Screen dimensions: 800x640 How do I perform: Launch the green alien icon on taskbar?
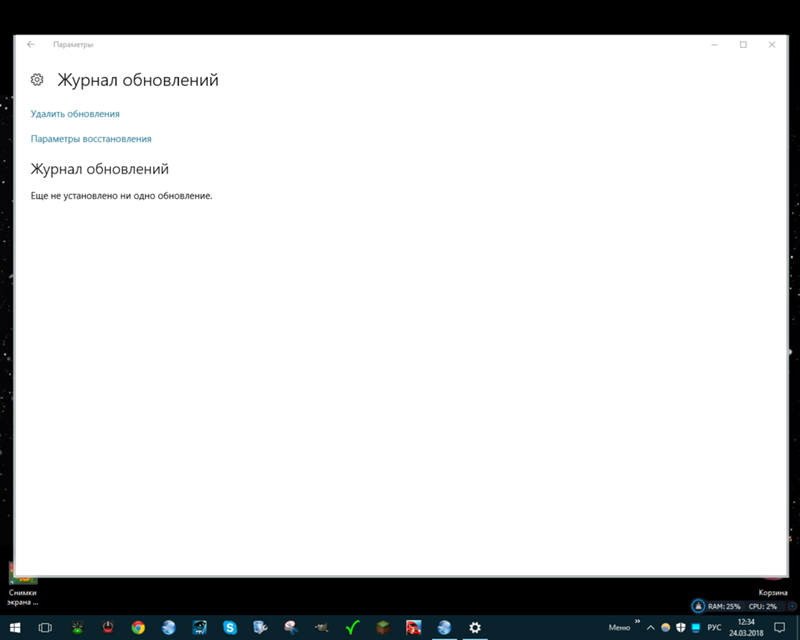pos(78,628)
